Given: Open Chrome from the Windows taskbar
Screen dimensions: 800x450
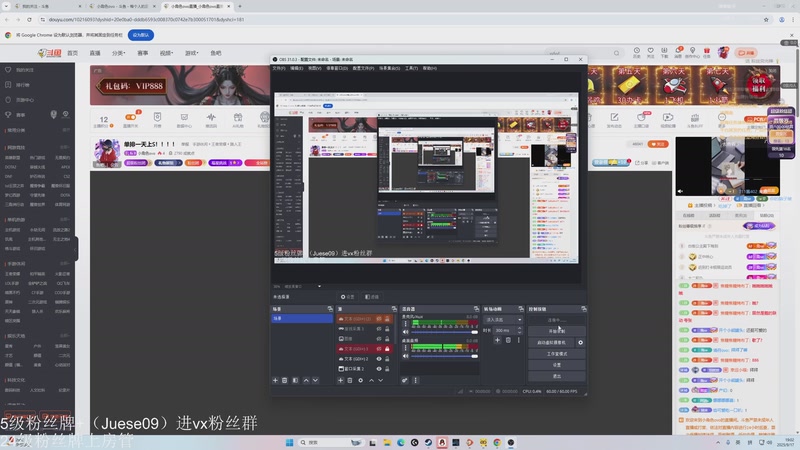Looking at the screenshot, I should coord(496,442).
